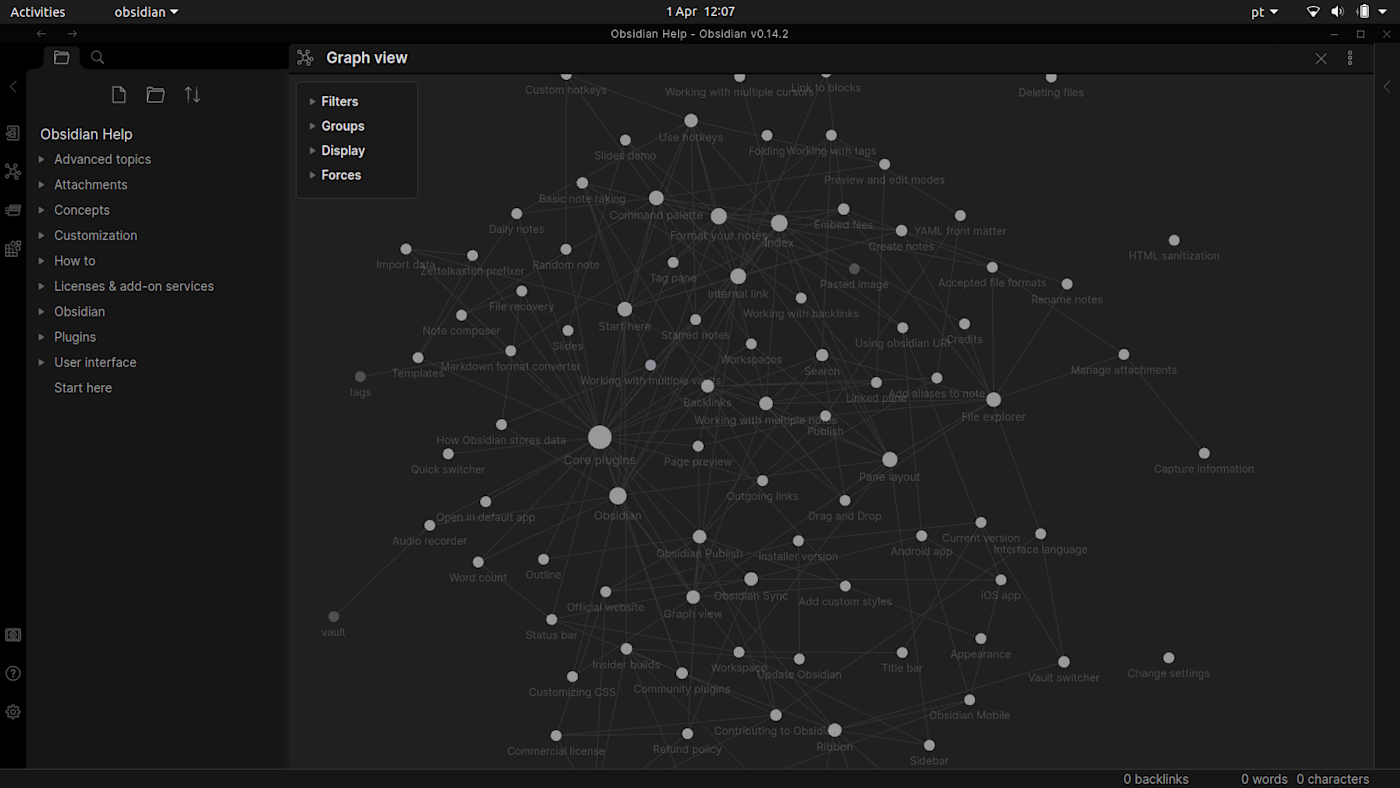The image size is (1400, 788).
Task: Click the 0 characters status item
Action: [1333, 779]
